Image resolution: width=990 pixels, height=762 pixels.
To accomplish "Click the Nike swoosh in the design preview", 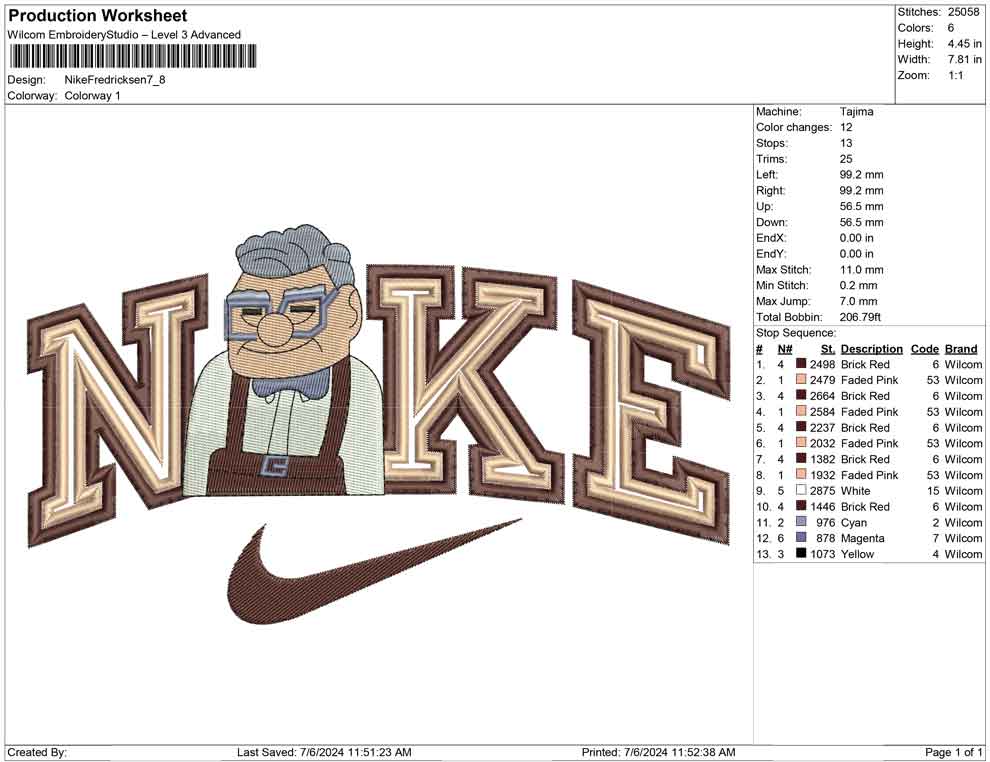I will (x=374, y=571).
